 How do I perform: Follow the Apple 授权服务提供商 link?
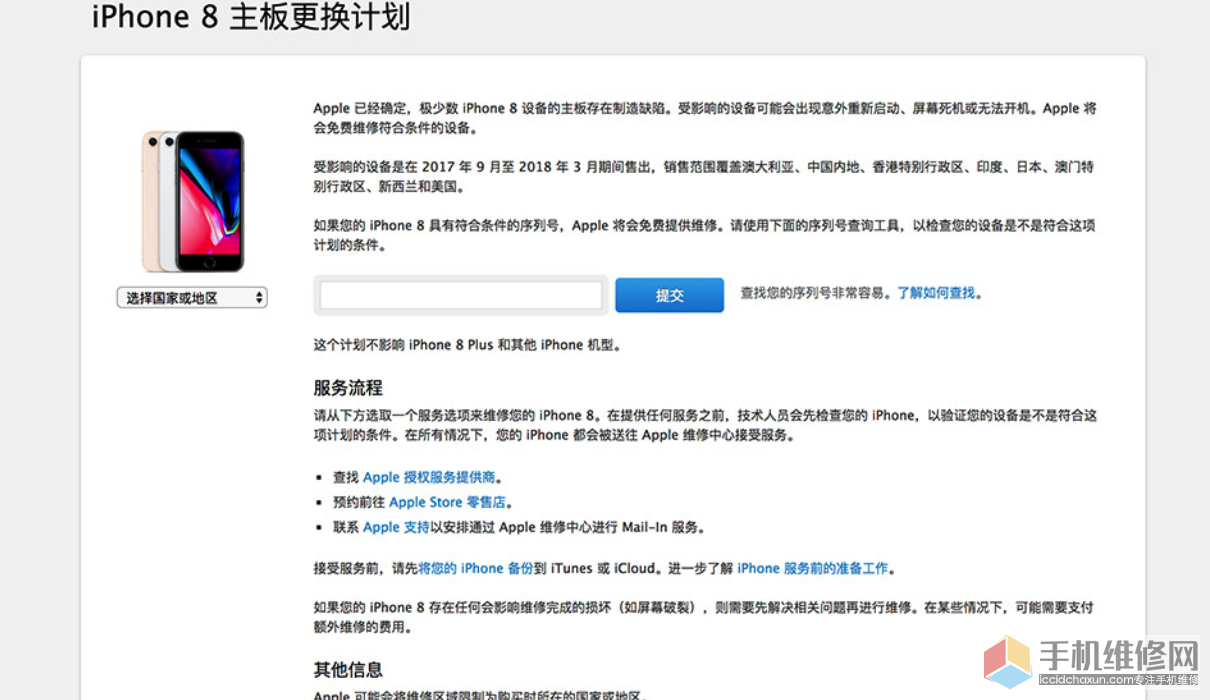coord(429,477)
